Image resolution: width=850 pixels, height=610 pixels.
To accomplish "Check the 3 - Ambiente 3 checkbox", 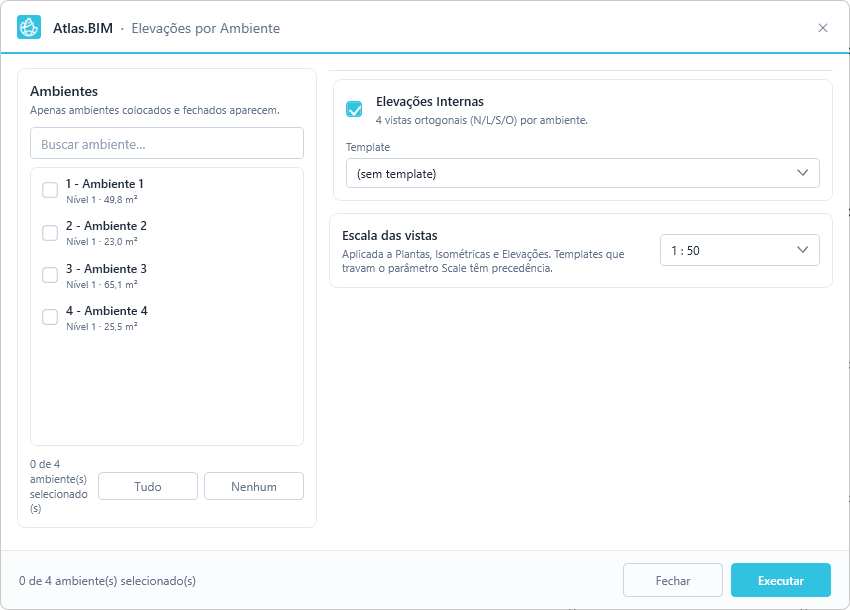I will pos(50,275).
